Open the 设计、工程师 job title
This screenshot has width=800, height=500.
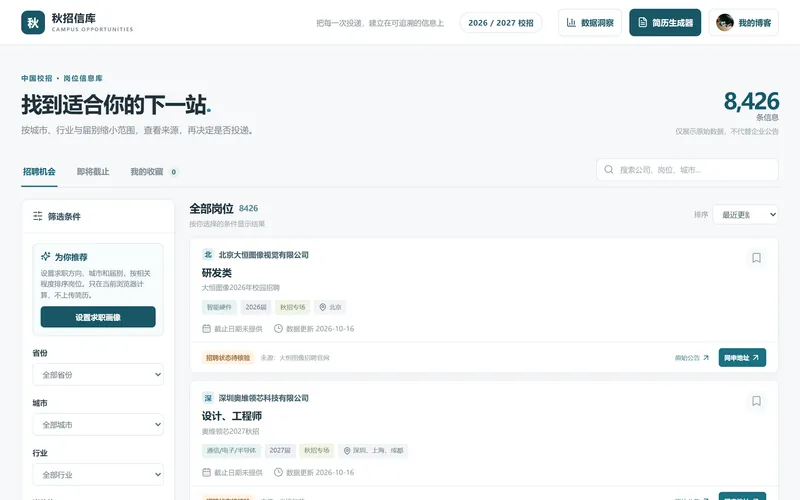[232, 416]
